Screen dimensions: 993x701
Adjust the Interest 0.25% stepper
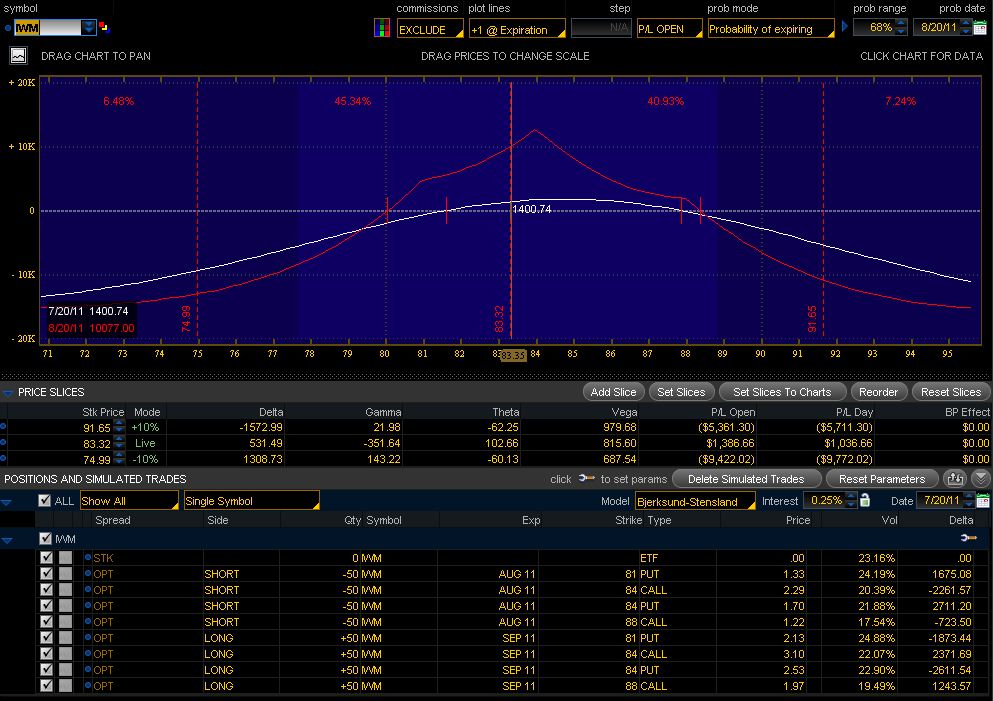point(851,500)
